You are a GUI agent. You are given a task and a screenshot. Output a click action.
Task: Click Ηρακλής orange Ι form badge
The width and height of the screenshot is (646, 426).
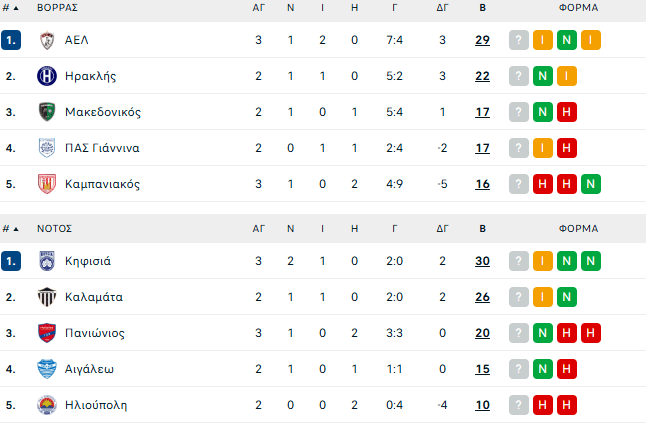(x=566, y=76)
